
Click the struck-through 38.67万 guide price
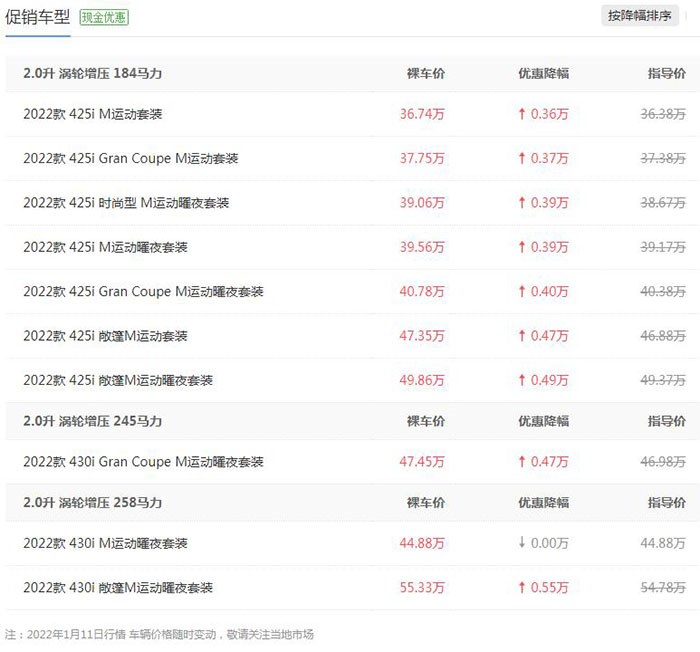pos(663,203)
